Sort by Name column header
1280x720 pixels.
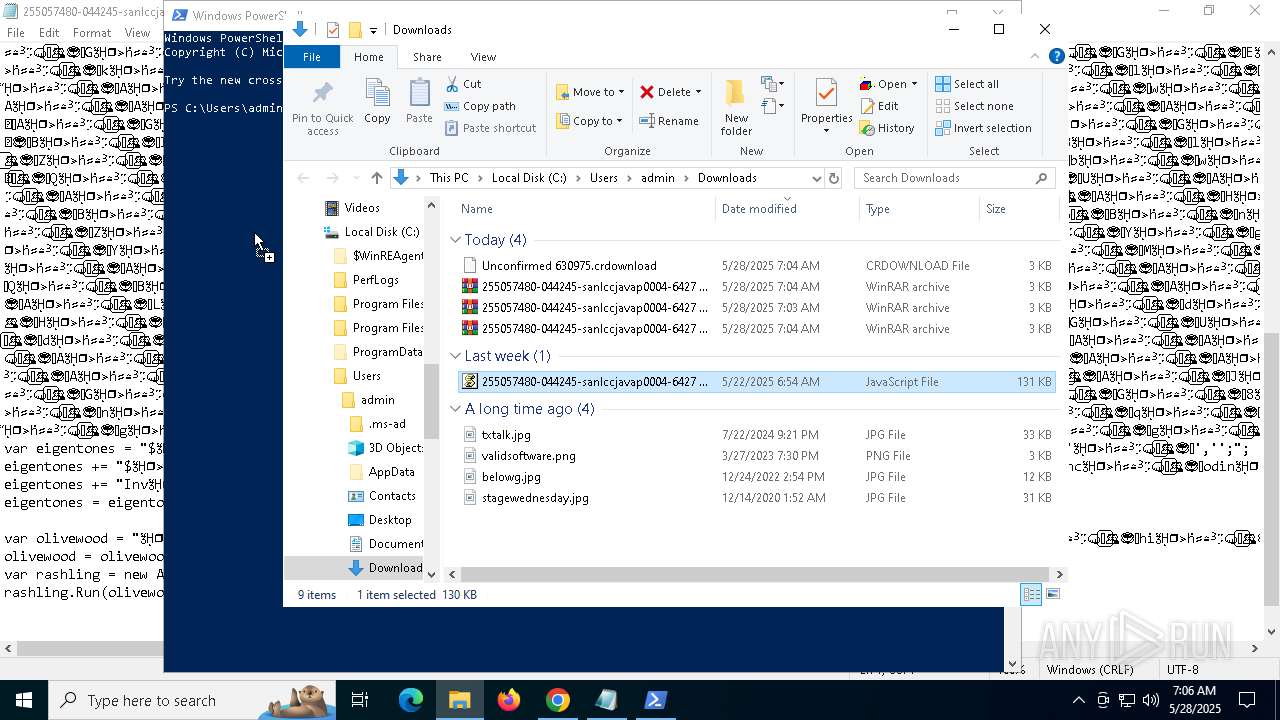click(584, 209)
